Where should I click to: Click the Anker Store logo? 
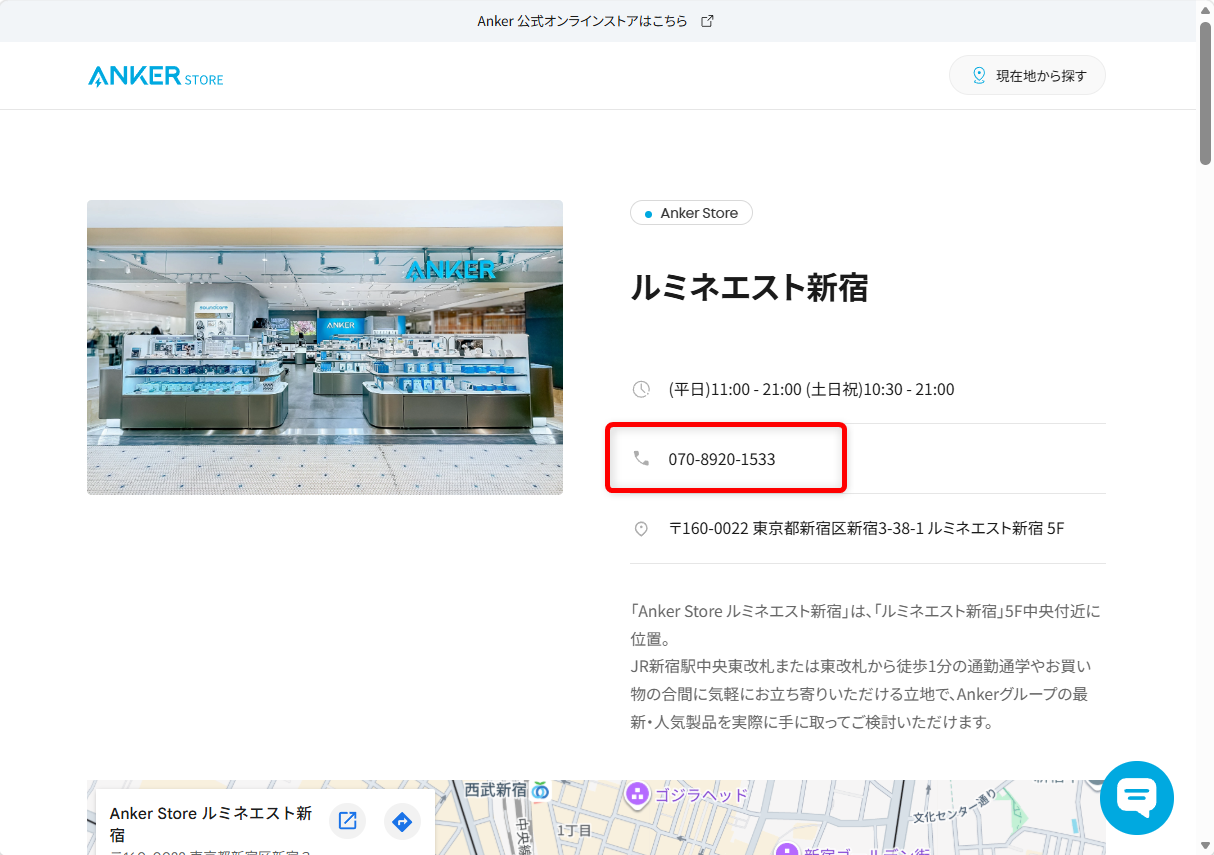click(156, 76)
